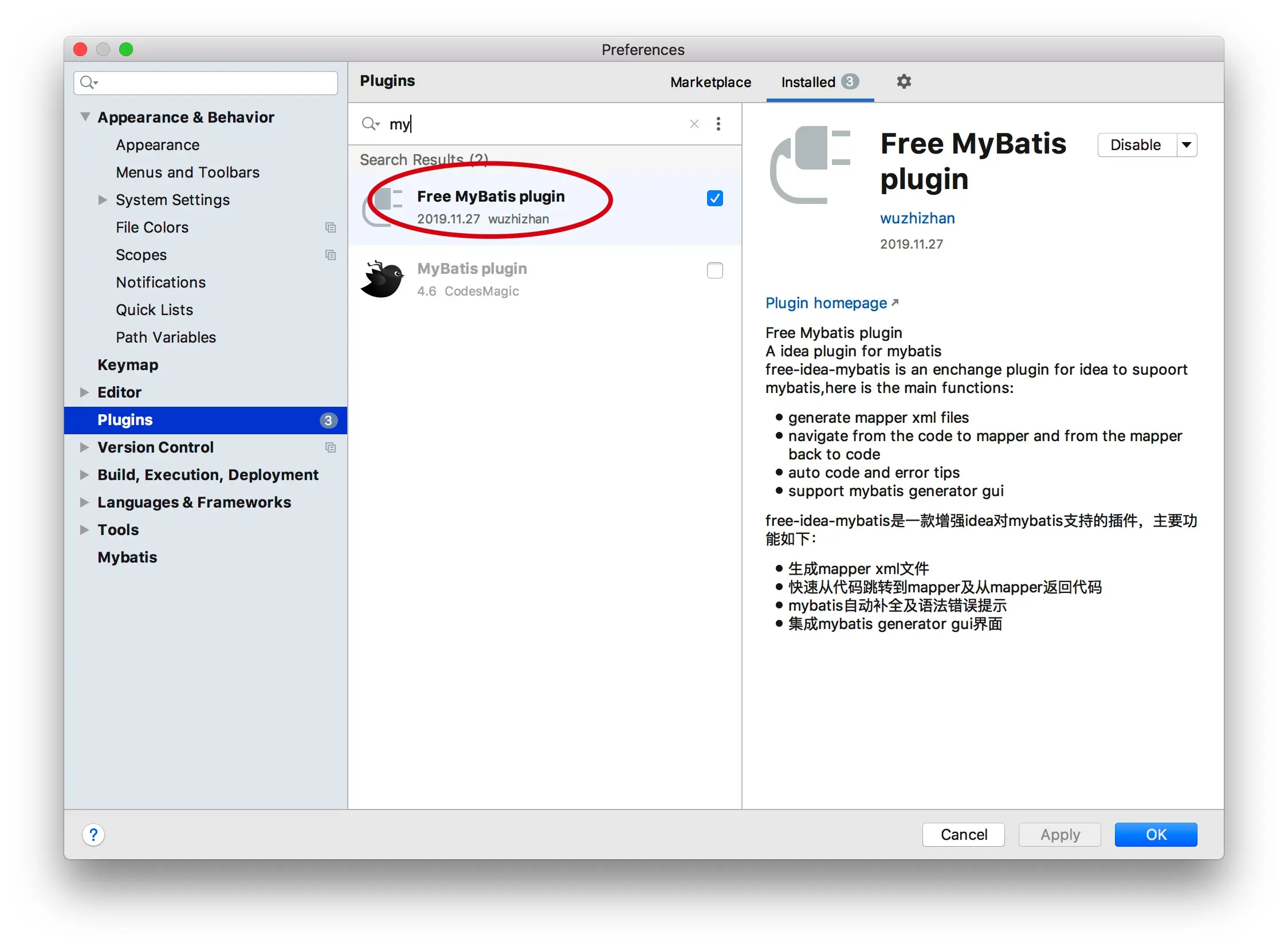The width and height of the screenshot is (1288, 951).
Task: Open the Disable button dropdown arrow
Action: point(1187,145)
